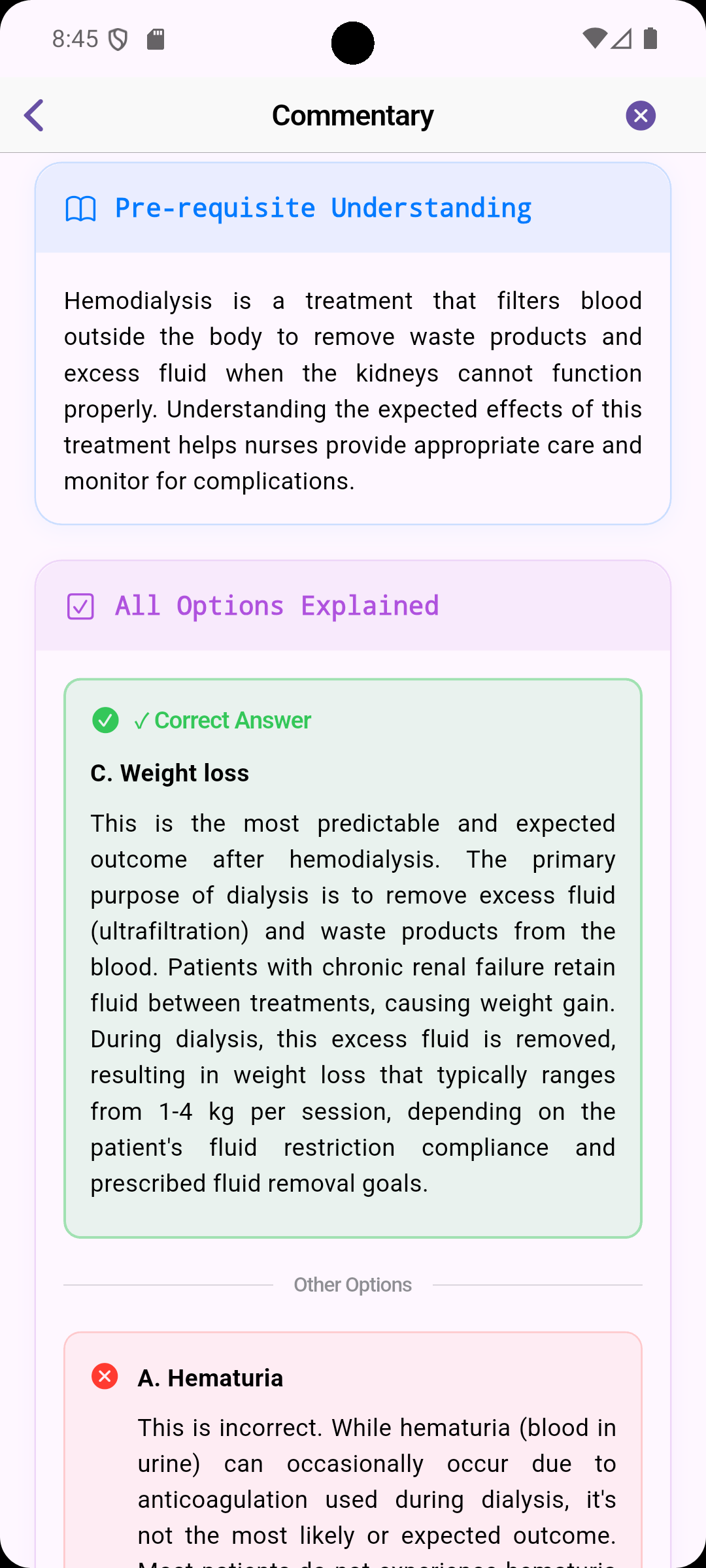The width and height of the screenshot is (706, 1568).
Task: Tap the red X beside Hematuria
Action: click(105, 1376)
